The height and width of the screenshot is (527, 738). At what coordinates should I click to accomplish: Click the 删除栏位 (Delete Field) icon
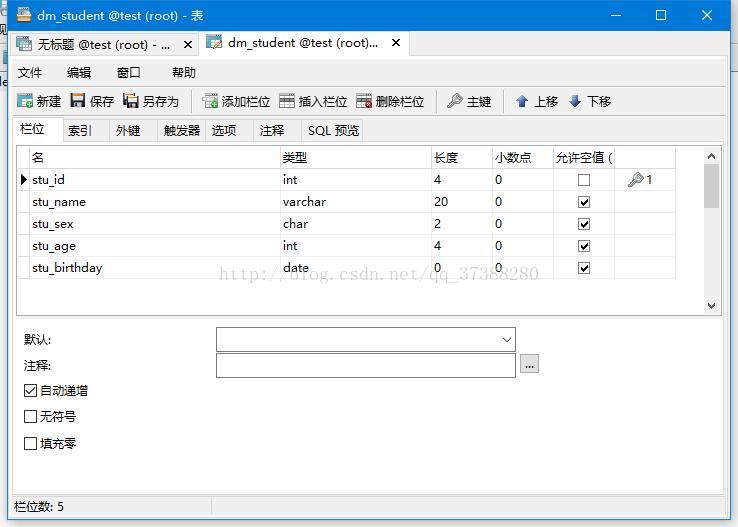(x=364, y=101)
